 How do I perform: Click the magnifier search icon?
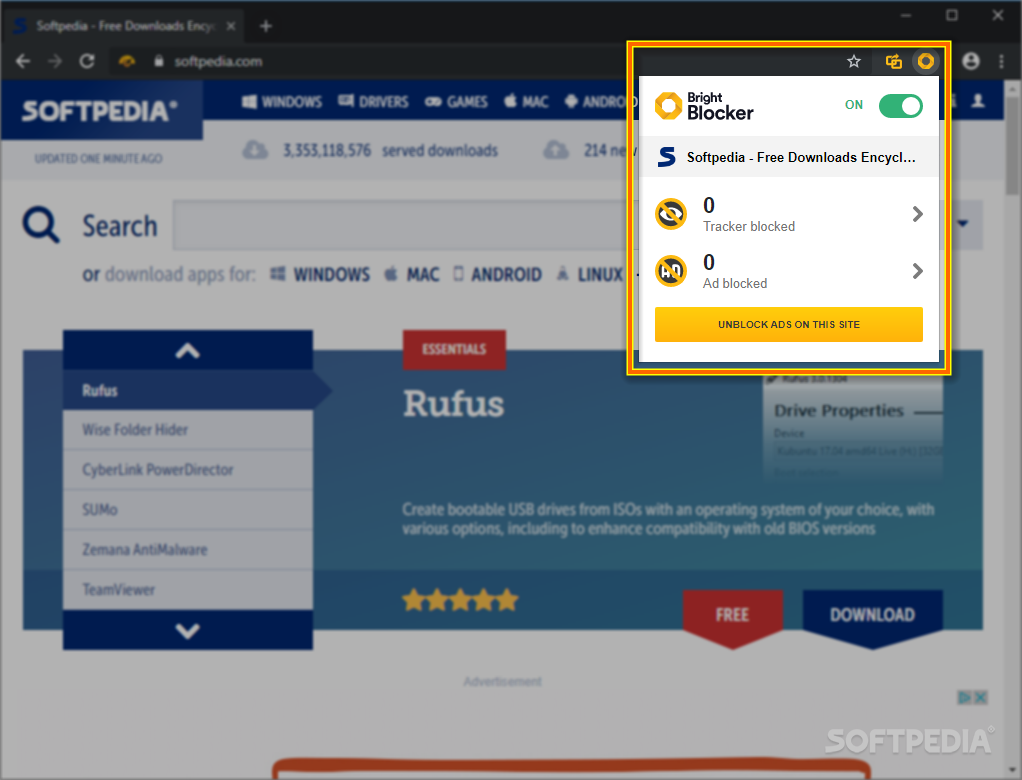pos(40,225)
